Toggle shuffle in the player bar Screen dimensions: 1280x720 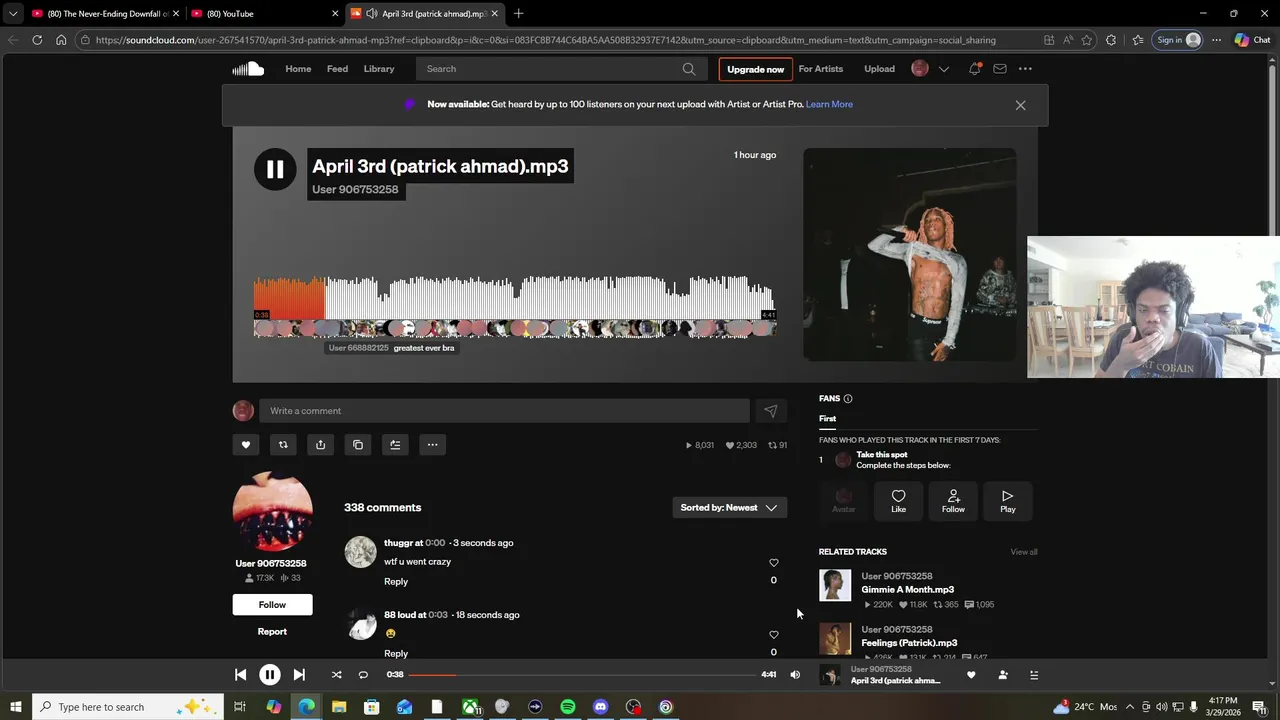[x=336, y=675]
